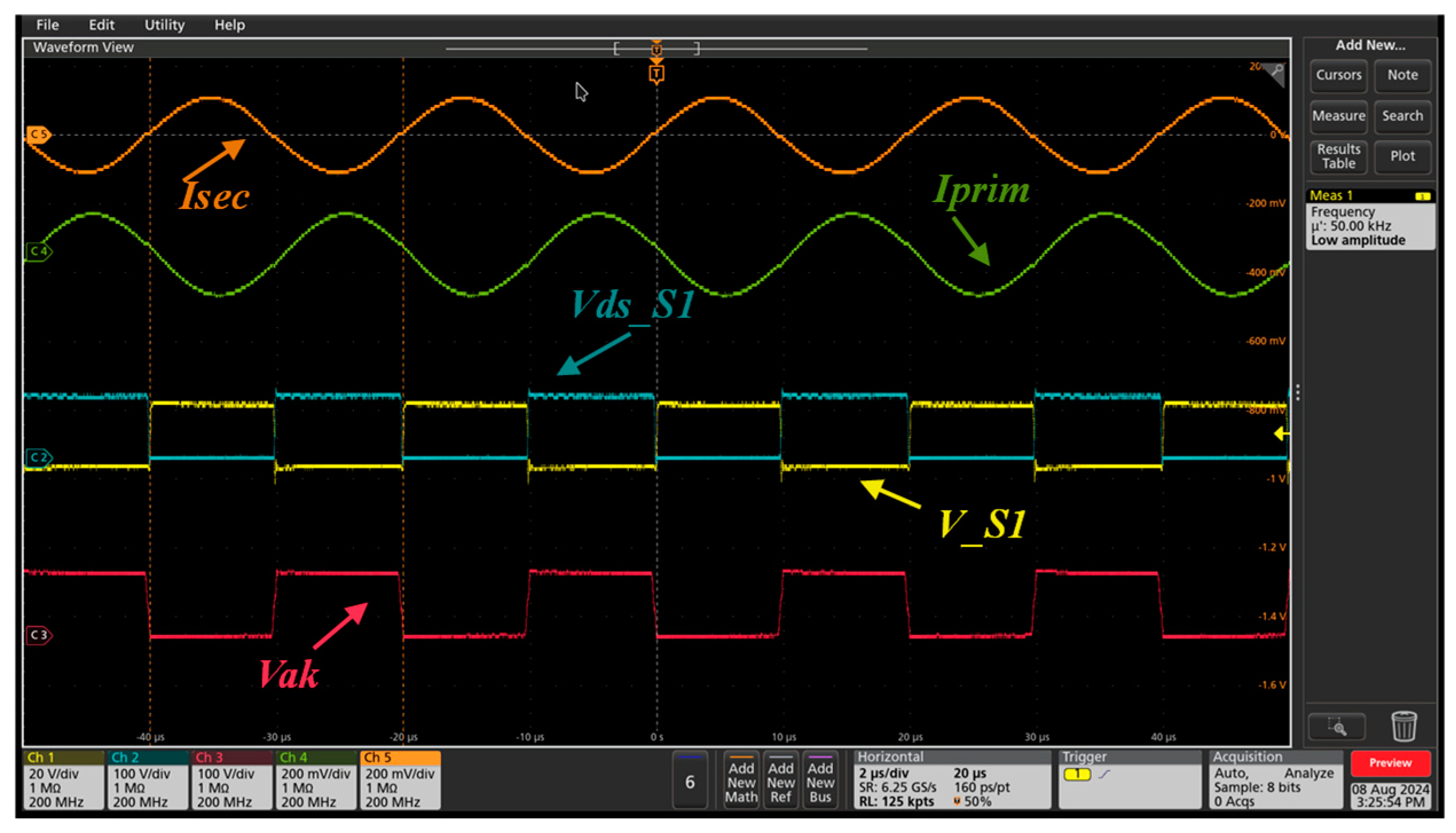Click the zoom magnifier box icon
This screenshot has height=833, width=1456.
pos(1337,727)
